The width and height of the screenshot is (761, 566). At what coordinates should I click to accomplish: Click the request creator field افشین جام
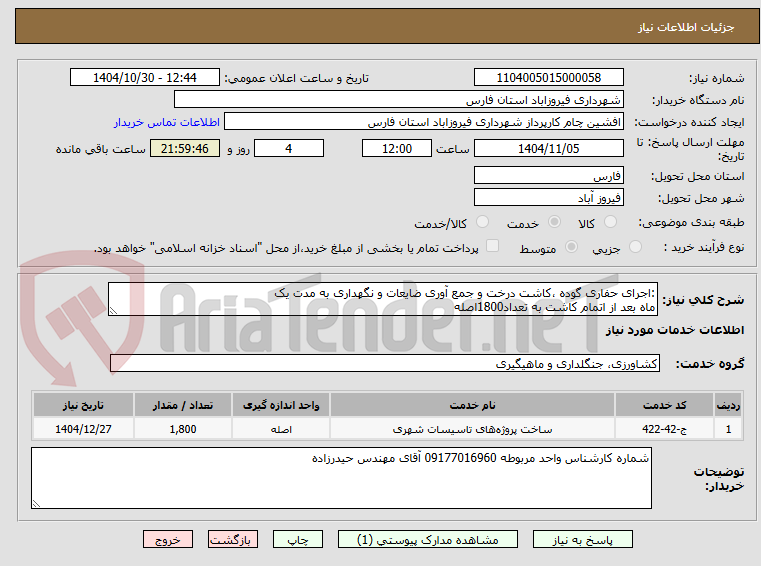click(x=424, y=122)
